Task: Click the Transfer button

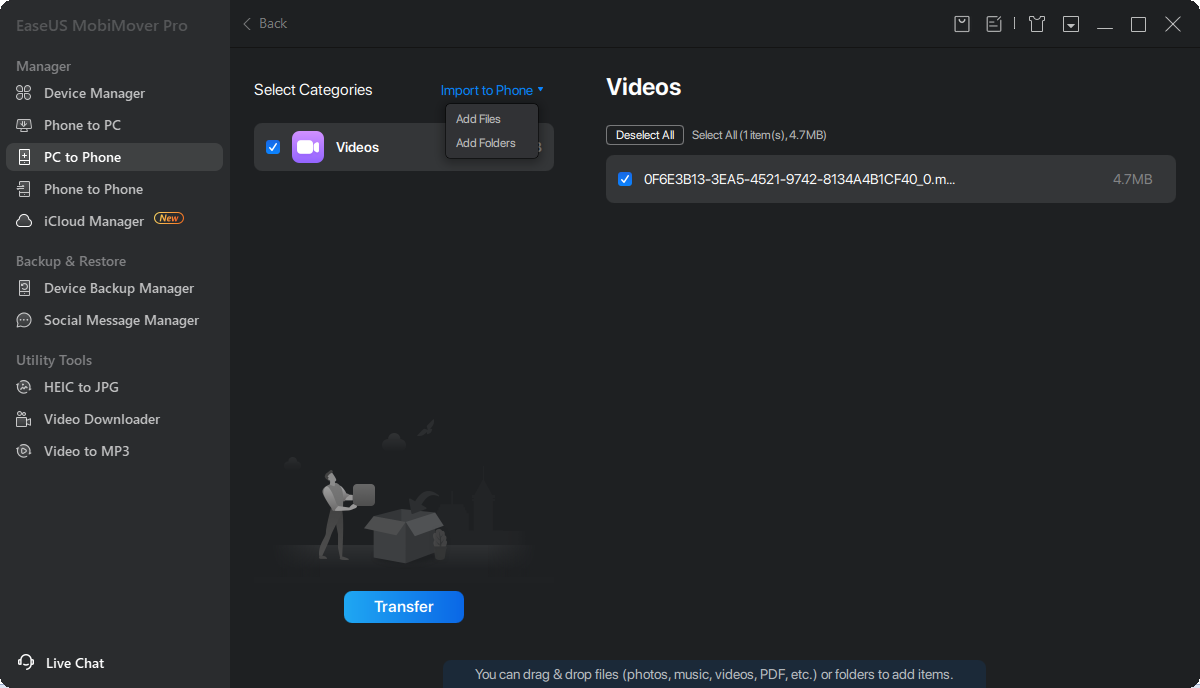Action: click(x=404, y=607)
